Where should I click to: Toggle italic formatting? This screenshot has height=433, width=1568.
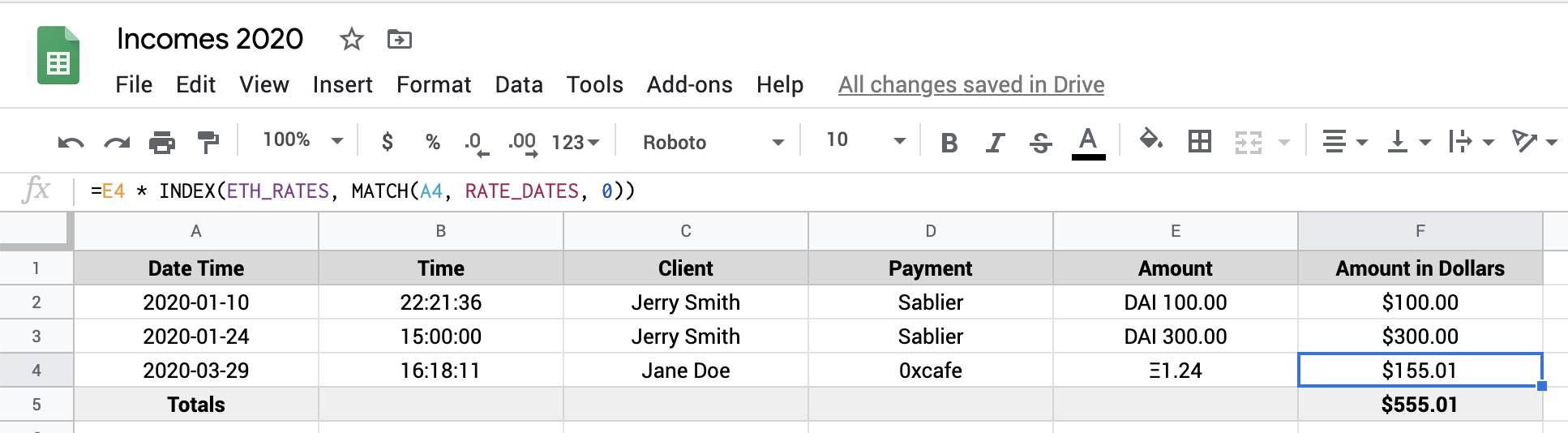click(x=995, y=143)
